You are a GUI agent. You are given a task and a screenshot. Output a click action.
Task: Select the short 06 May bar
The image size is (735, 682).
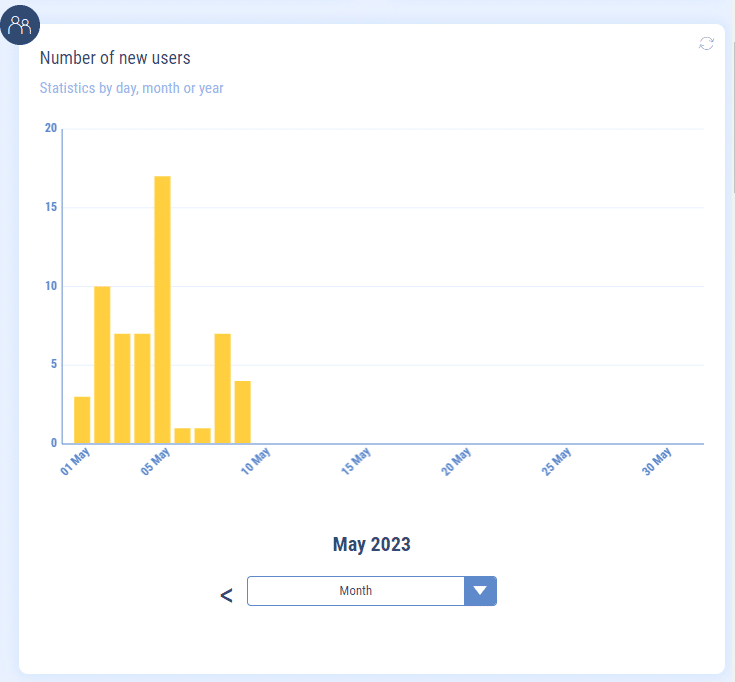182,435
